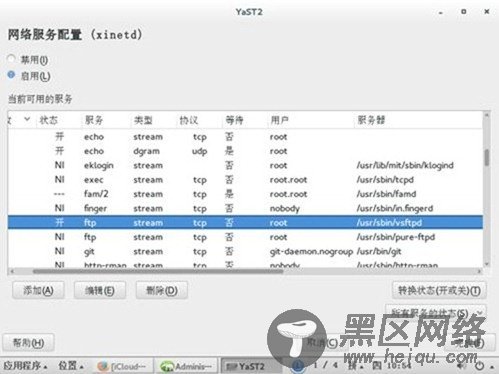Switch to the iCloud browser taskbar window
The width and height of the screenshot is (499, 374).
tap(122, 366)
